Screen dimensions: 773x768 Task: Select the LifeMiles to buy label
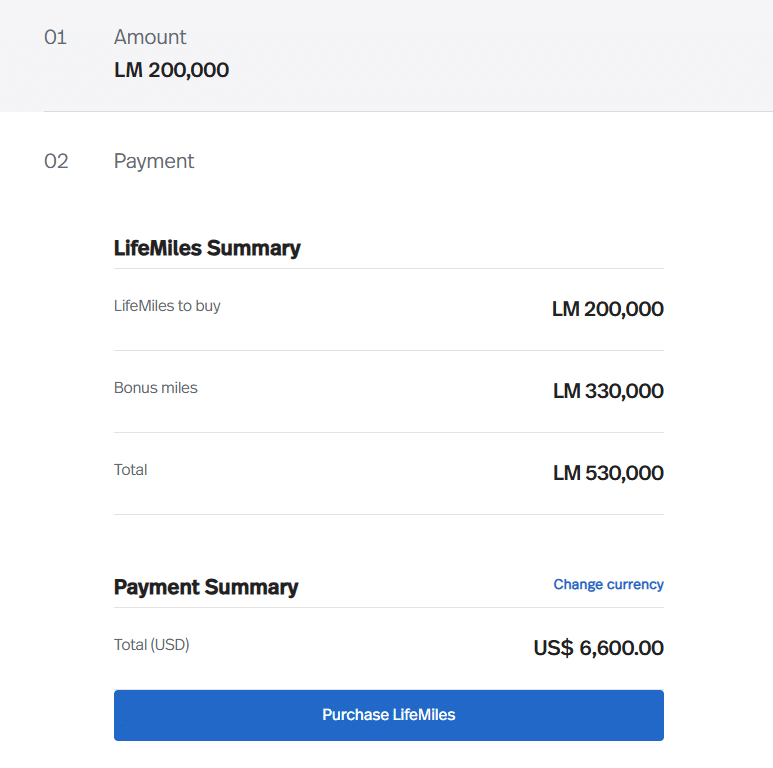coord(167,306)
